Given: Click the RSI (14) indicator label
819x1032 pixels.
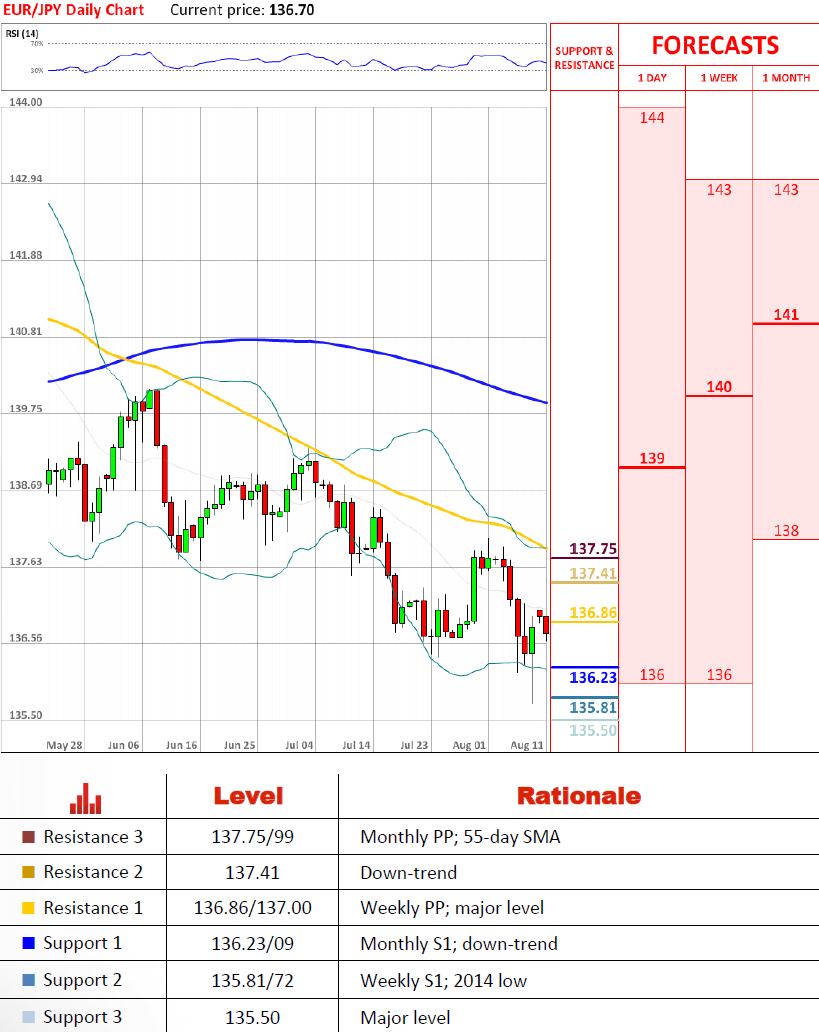Looking at the screenshot, I should (22, 34).
